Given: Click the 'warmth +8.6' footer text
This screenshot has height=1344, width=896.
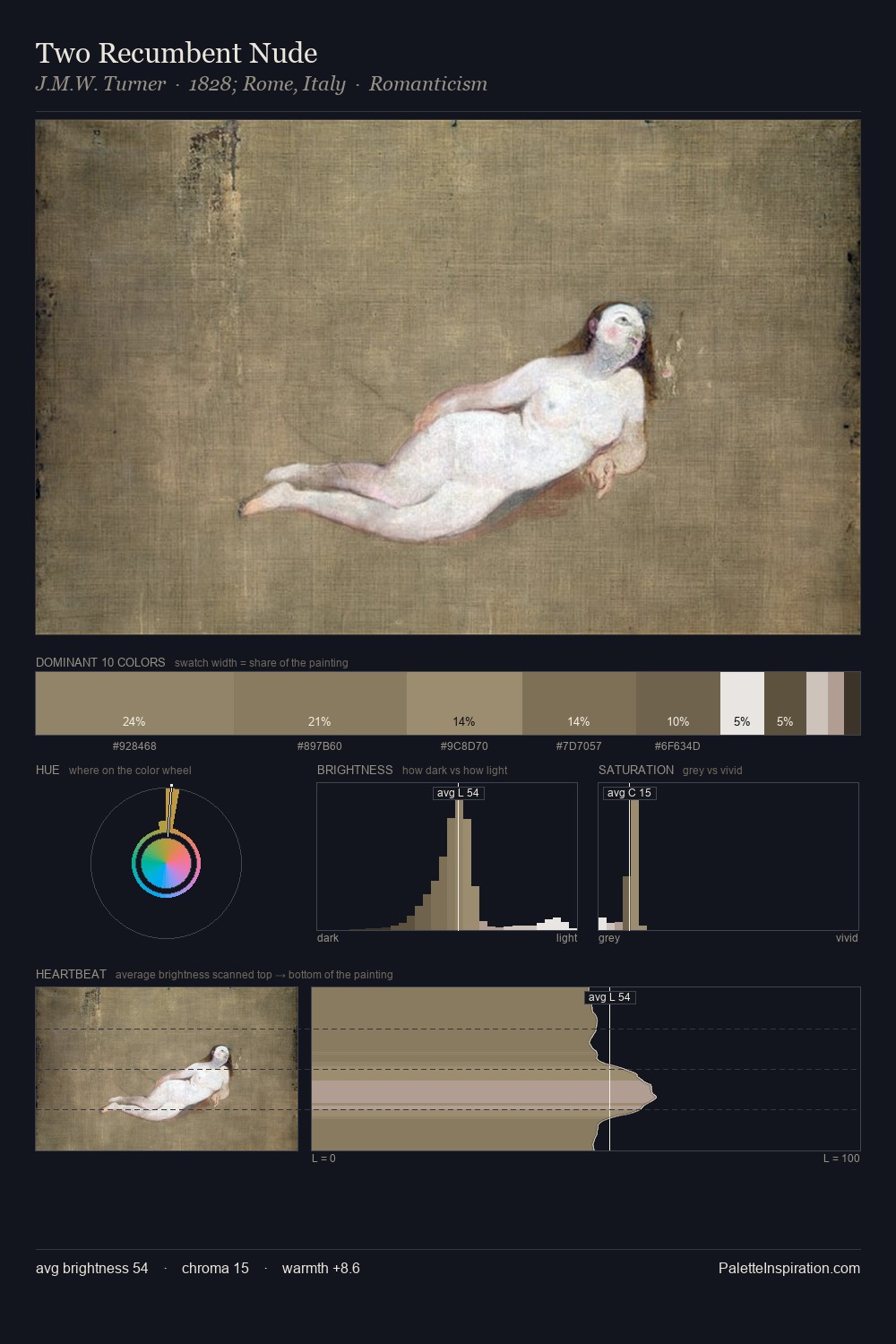Looking at the screenshot, I should pos(321,1268).
